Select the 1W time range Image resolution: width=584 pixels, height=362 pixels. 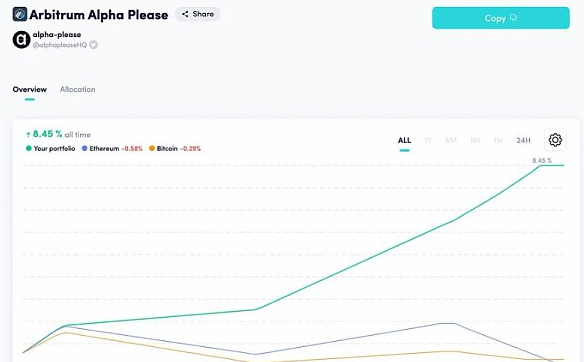click(x=498, y=140)
